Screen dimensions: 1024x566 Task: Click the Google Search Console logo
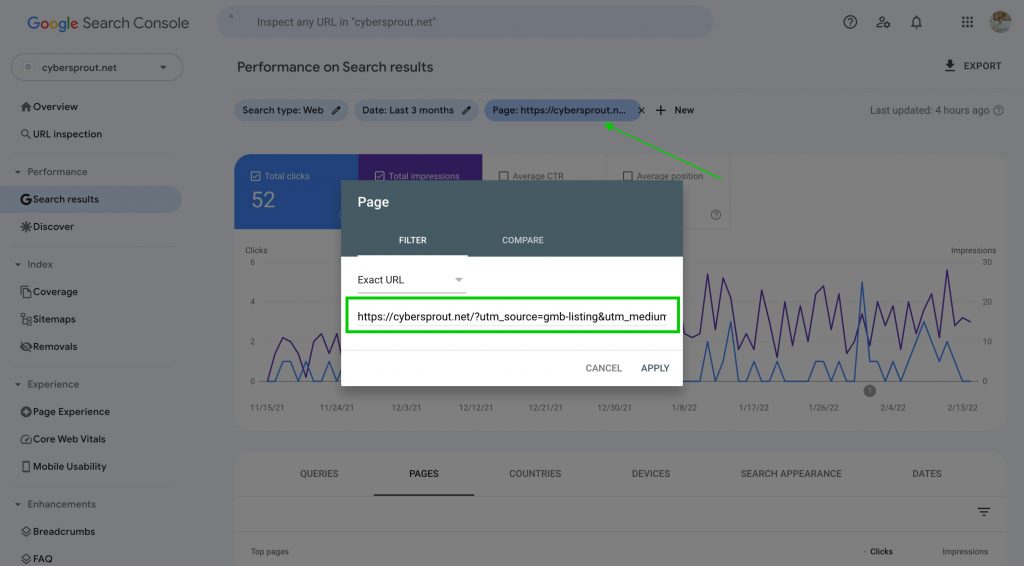click(x=108, y=23)
